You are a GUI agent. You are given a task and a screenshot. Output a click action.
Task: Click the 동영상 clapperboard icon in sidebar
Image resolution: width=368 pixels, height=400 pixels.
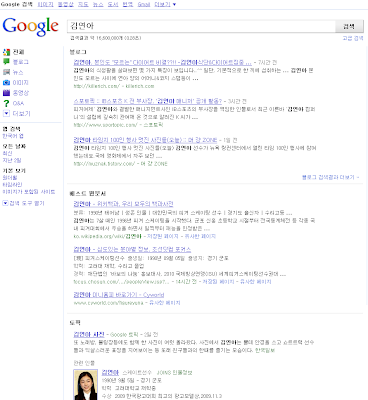6,93
